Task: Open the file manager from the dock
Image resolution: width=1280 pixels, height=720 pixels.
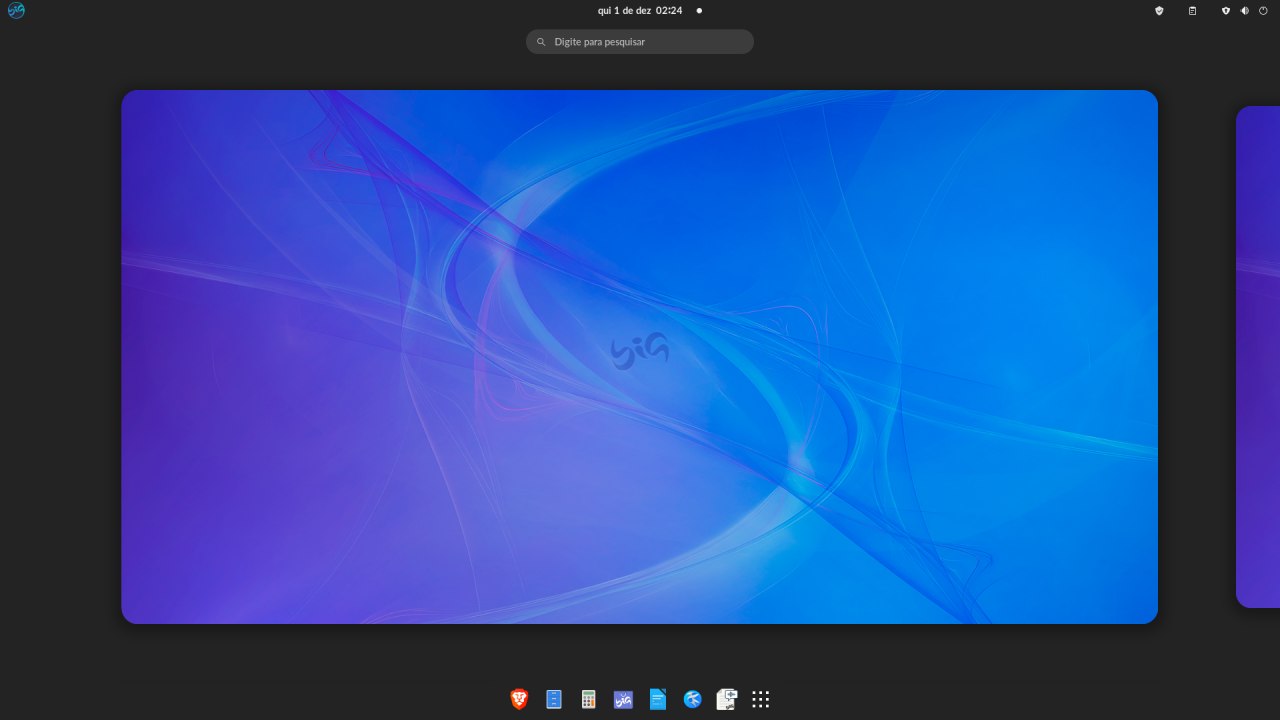Action: (x=554, y=700)
